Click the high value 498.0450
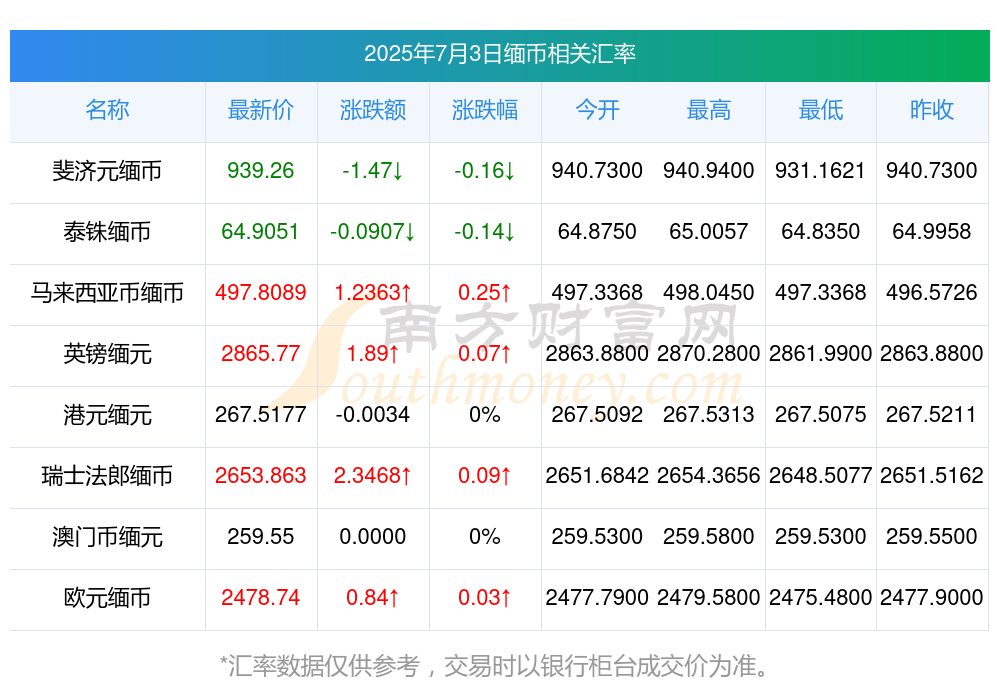The width and height of the screenshot is (1000, 698). click(709, 292)
